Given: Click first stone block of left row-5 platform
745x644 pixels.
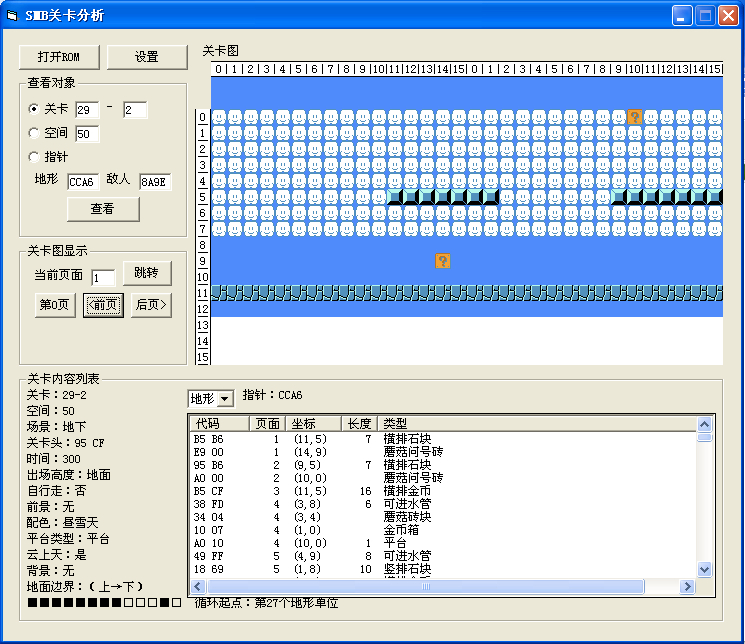Looking at the screenshot, I should coord(395,197).
